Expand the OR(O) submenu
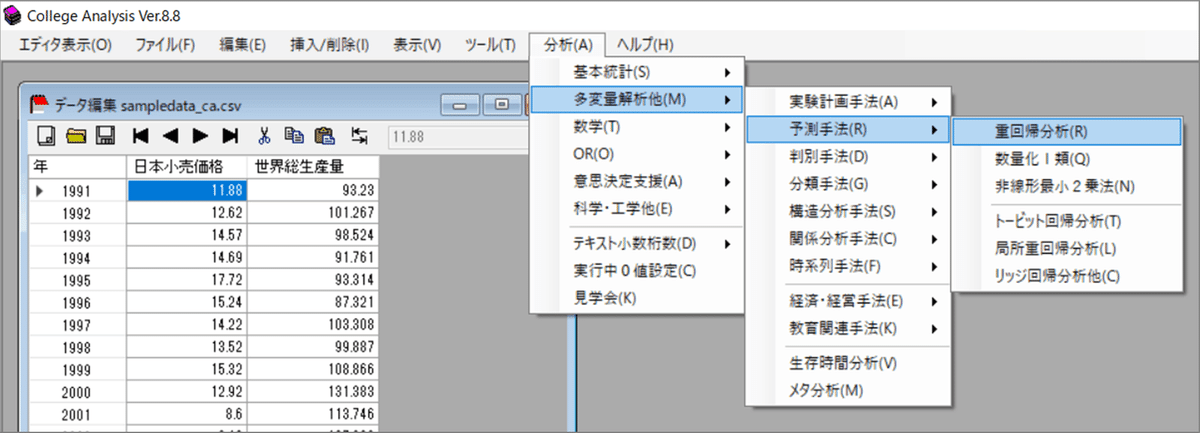 click(x=637, y=154)
